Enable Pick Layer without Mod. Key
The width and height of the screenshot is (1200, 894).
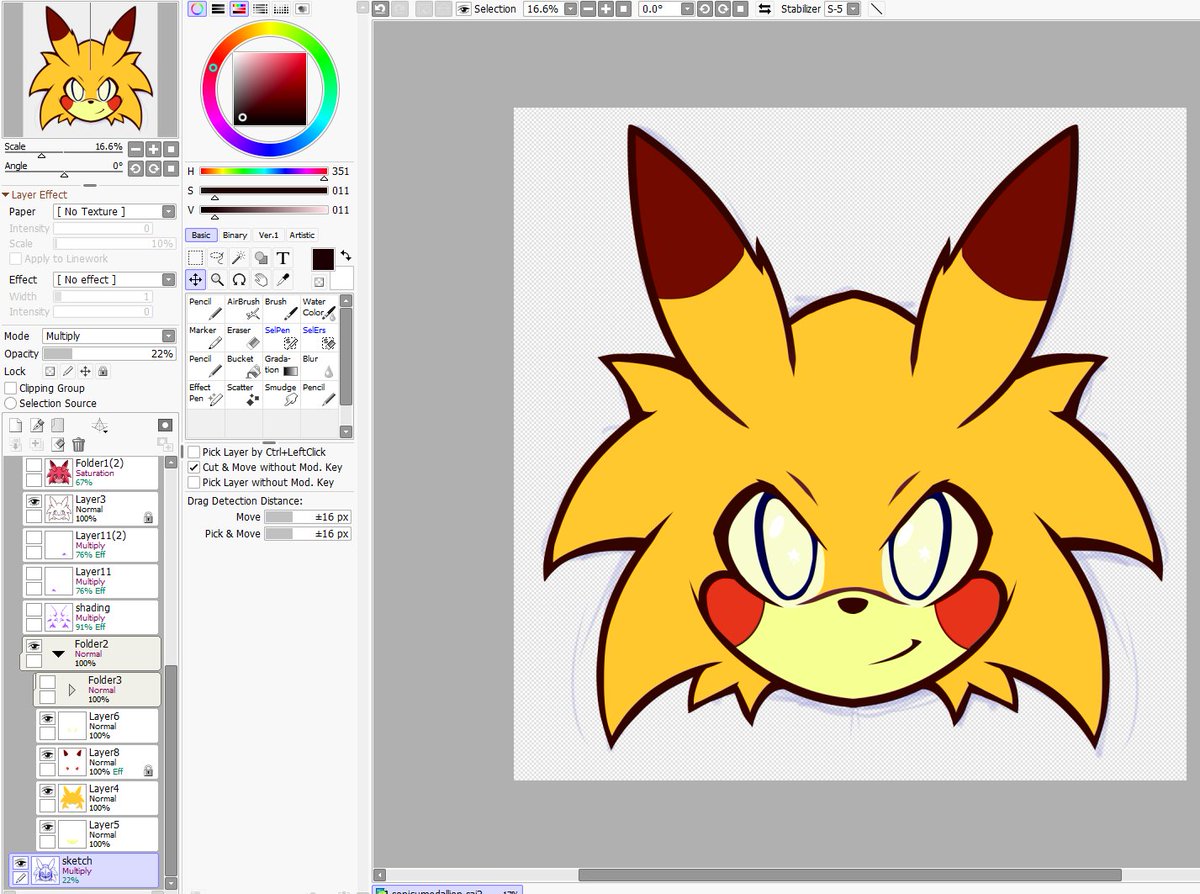click(x=194, y=482)
